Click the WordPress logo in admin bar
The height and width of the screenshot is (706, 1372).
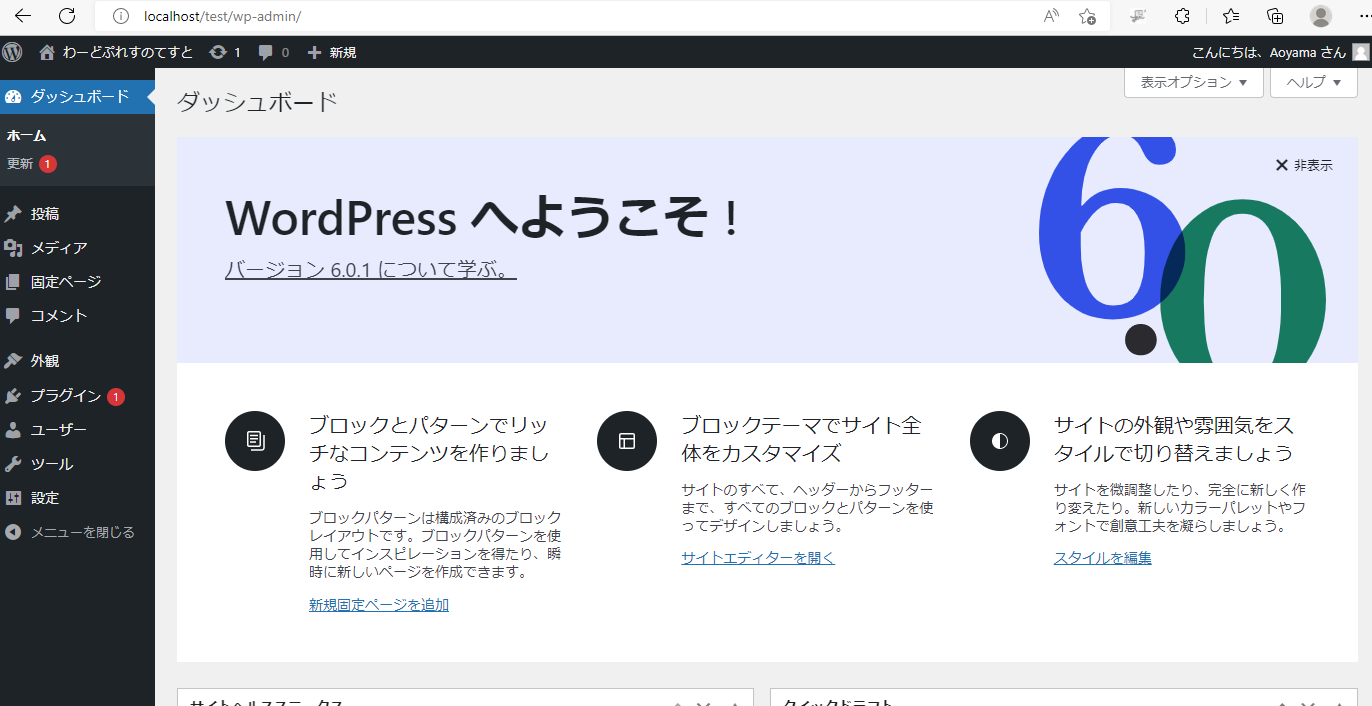tap(12, 52)
